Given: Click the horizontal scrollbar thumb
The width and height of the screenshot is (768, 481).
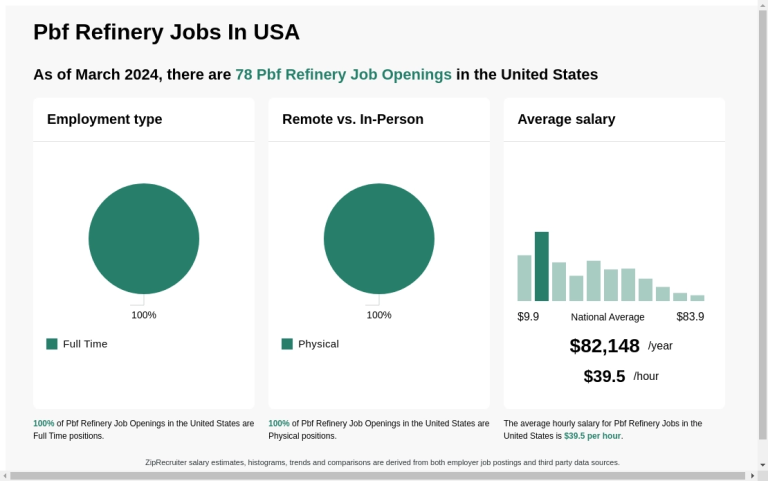Looking at the screenshot, I should 378,476.
